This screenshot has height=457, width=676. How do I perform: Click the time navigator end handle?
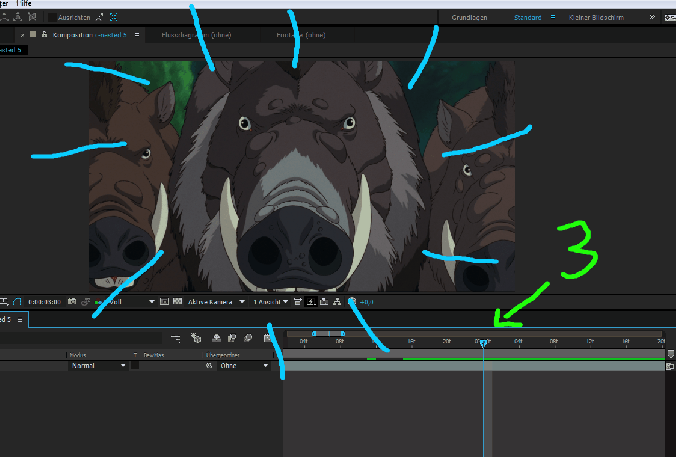click(x=343, y=334)
